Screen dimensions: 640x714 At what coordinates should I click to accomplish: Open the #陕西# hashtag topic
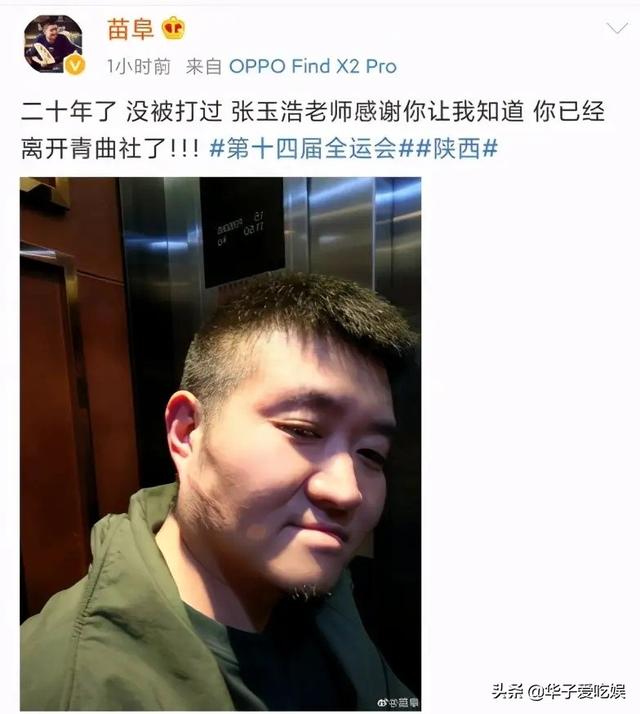[x=457, y=148]
